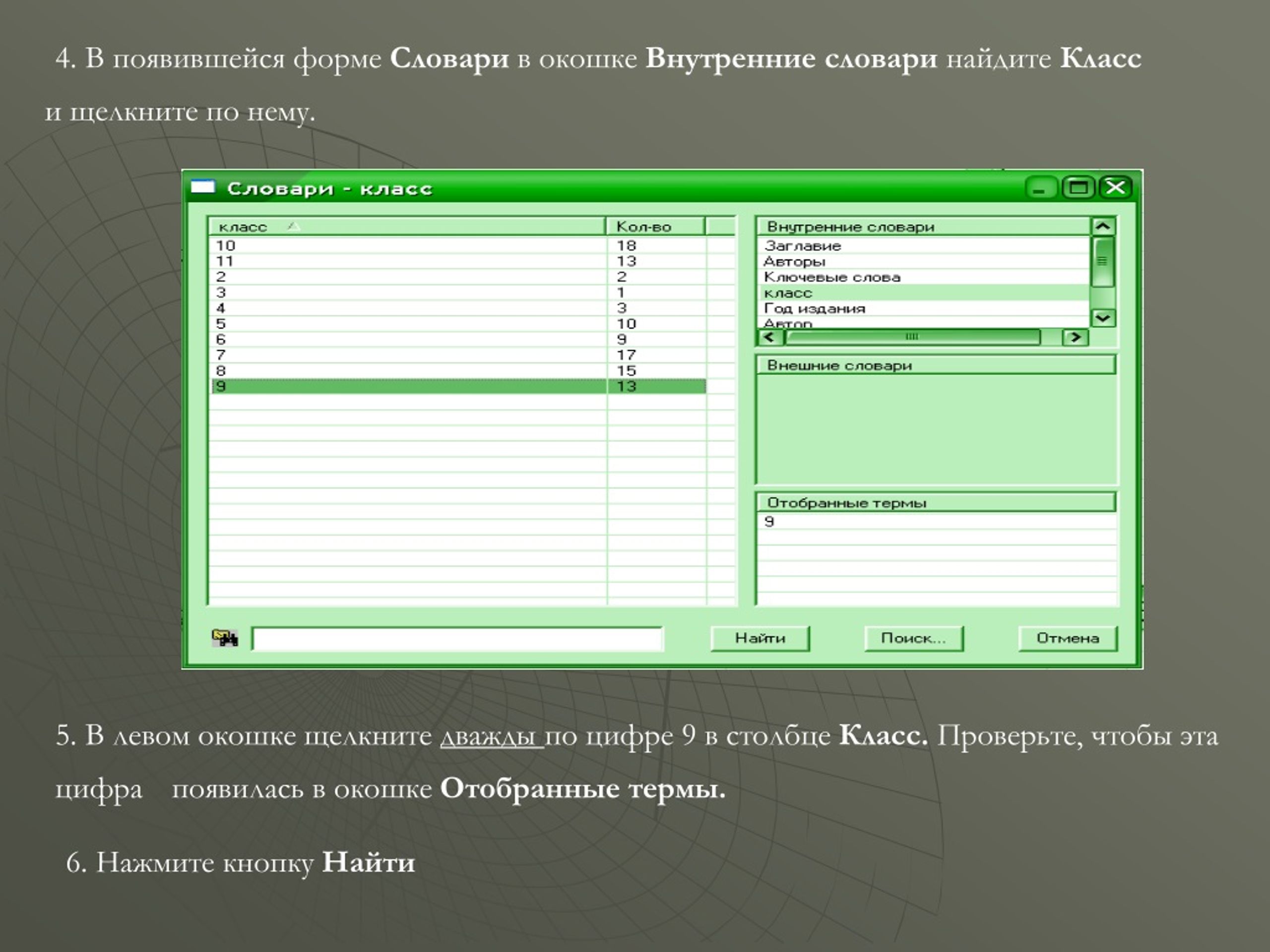Click the window icon in the title bar

tap(203, 187)
